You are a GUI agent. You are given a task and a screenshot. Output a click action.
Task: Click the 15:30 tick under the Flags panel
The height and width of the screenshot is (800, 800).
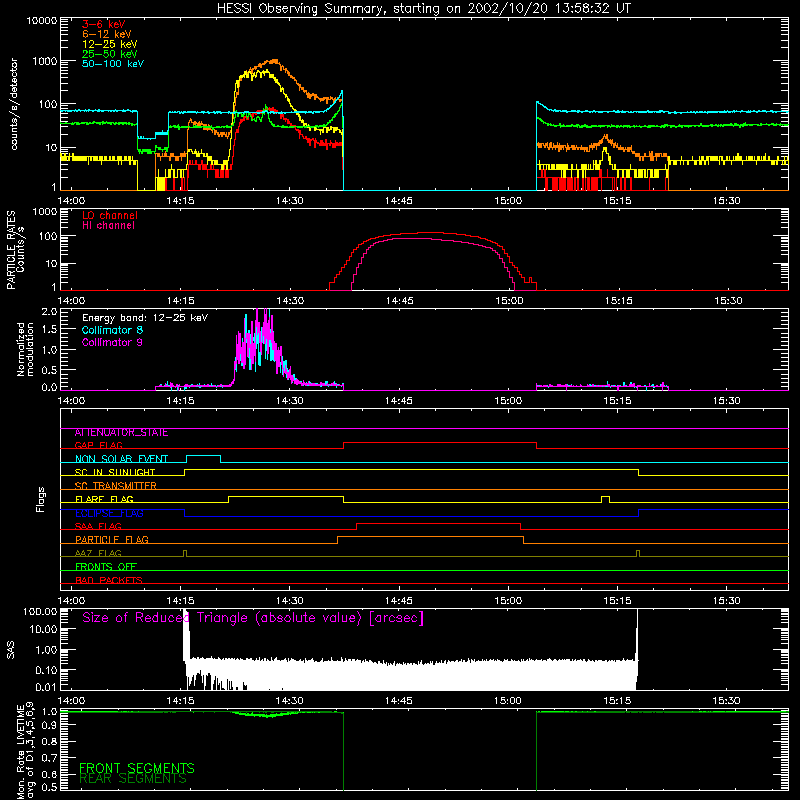pos(727,601)
